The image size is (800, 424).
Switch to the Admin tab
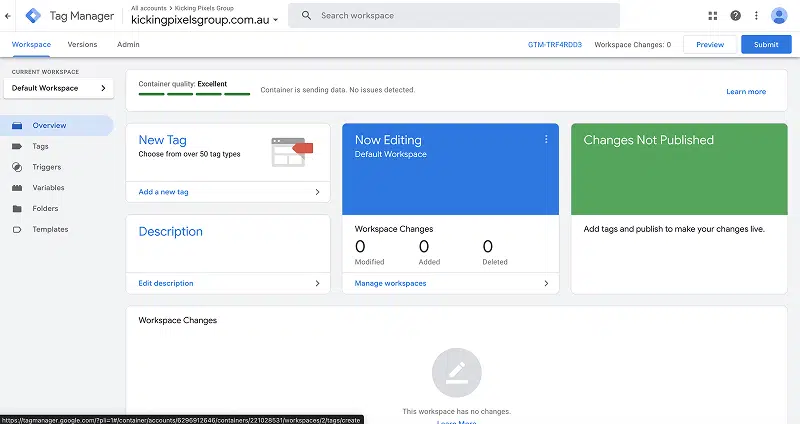[x=128, y=44]
